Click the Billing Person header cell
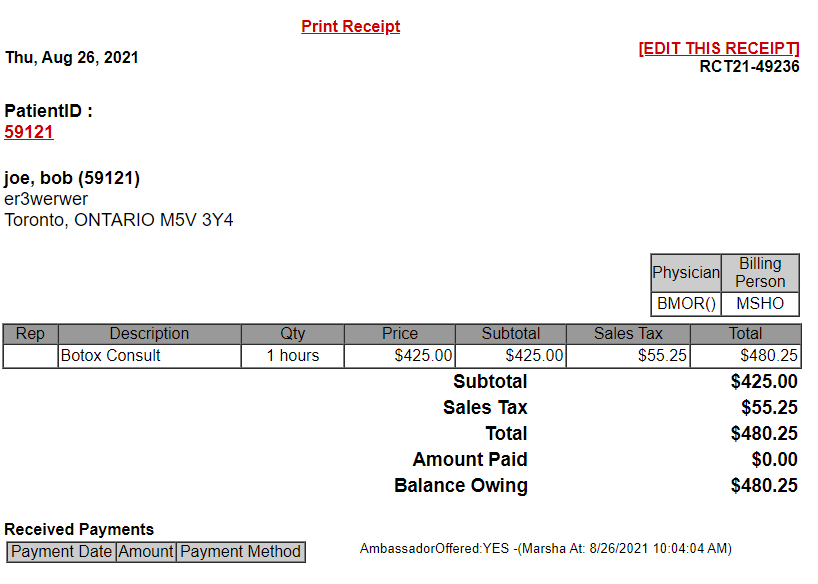Viewport: 818px width, 584px height. tap(760, 273)
